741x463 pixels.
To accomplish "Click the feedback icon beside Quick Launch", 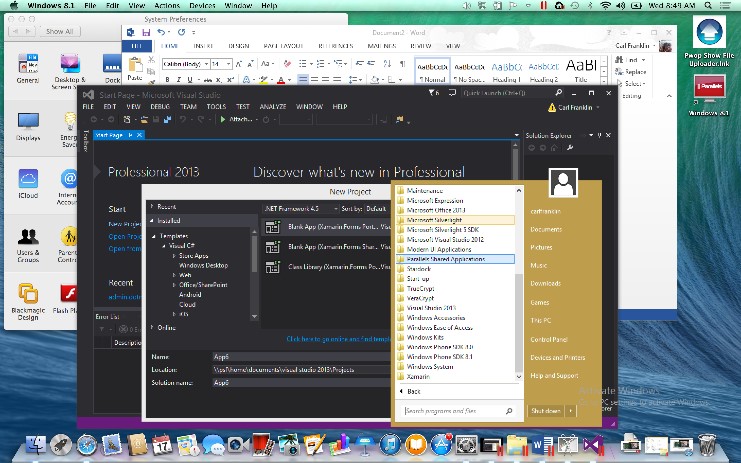I will pyautogui.click(x=452, y=93).
